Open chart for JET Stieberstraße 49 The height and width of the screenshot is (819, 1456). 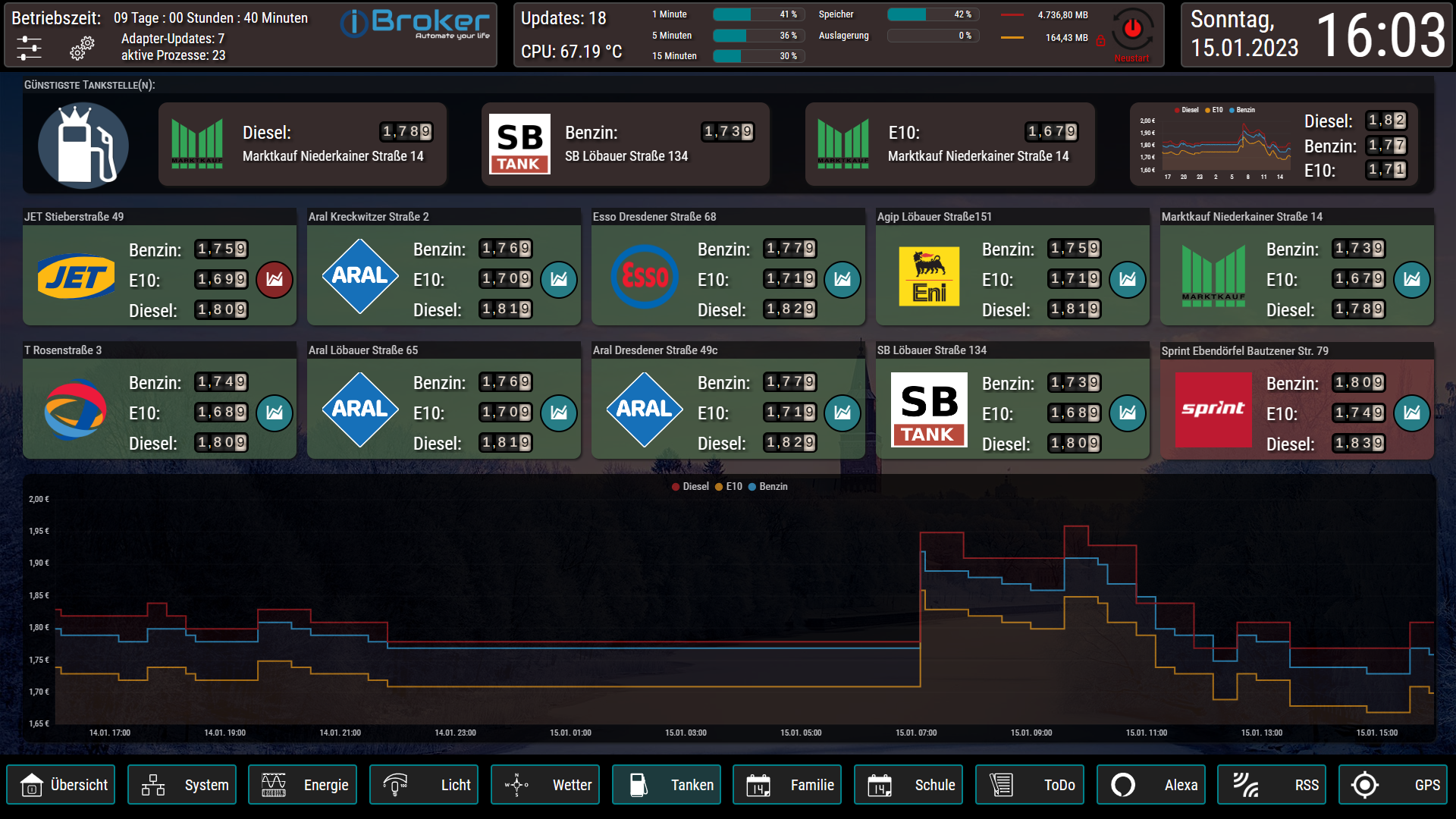(x=275, y=279)
